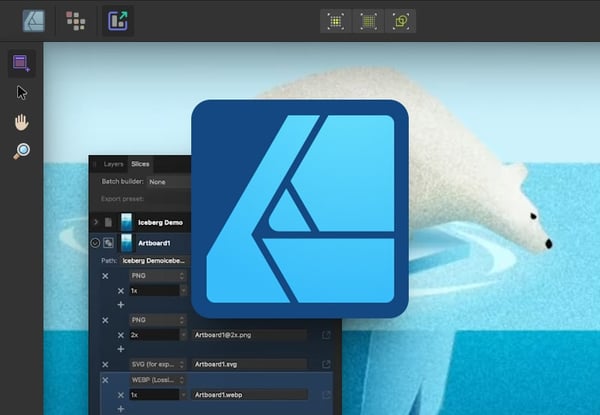Toggle first dotted-grid snapping icon in toolbar
Viewport: 600px width, 415px height.
coord(336,21)
